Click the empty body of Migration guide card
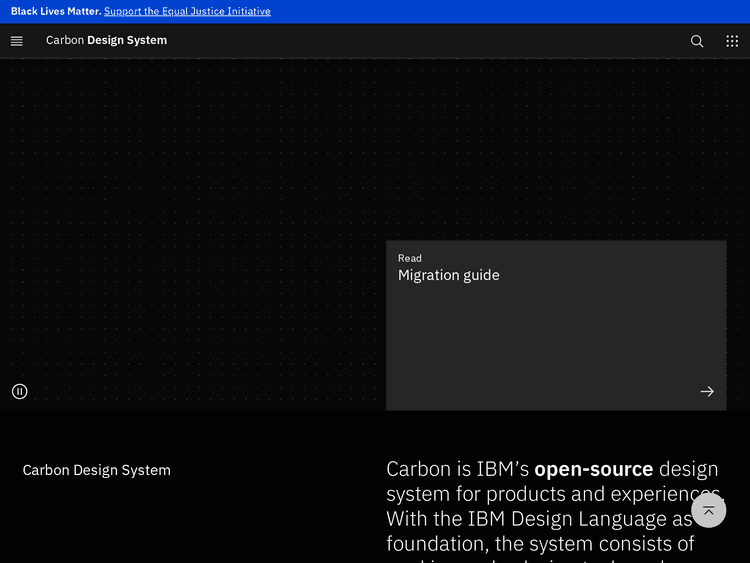 tap(540, 340)
